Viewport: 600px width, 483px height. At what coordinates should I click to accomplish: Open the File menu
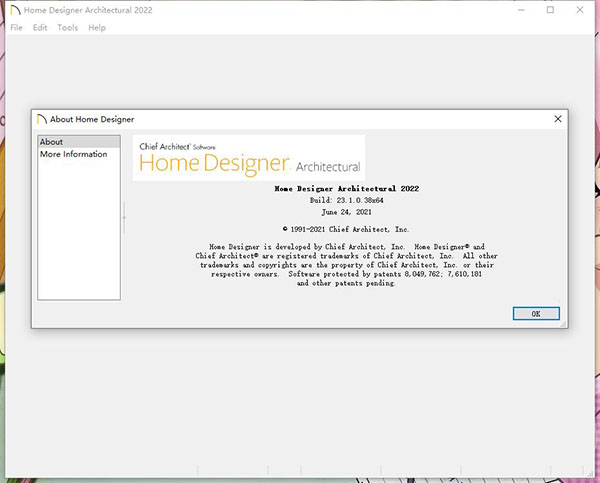16,28
